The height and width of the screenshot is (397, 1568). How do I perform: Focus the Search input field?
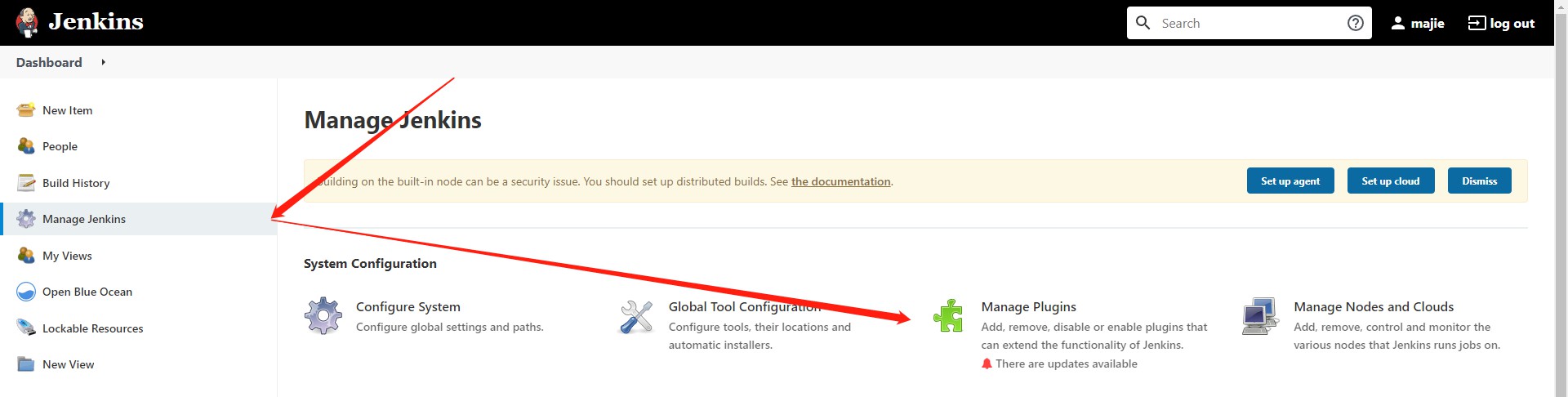pos(1249,23)
